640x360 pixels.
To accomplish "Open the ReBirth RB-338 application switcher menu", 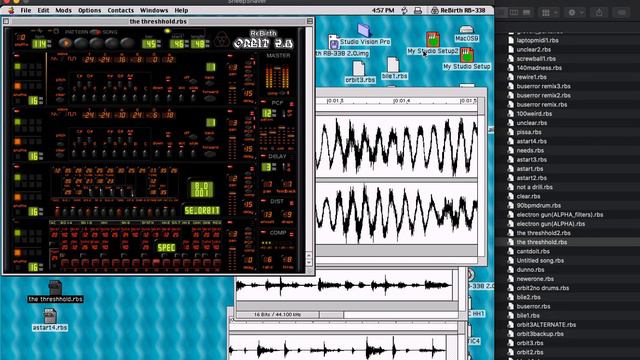I will click(458, 10).
